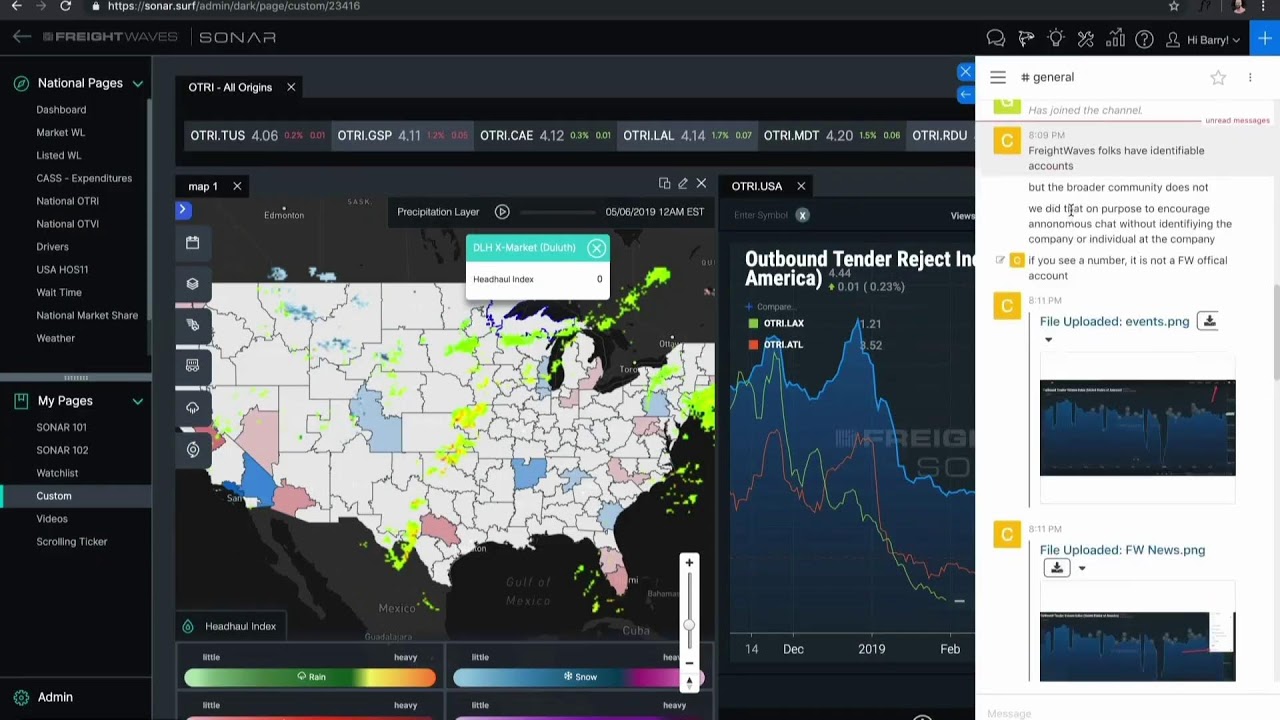The width and height of the screenshot is (1280, 720).
Task: Click the copy widget icon on the map 1 panel
Action: coord(664,184)
